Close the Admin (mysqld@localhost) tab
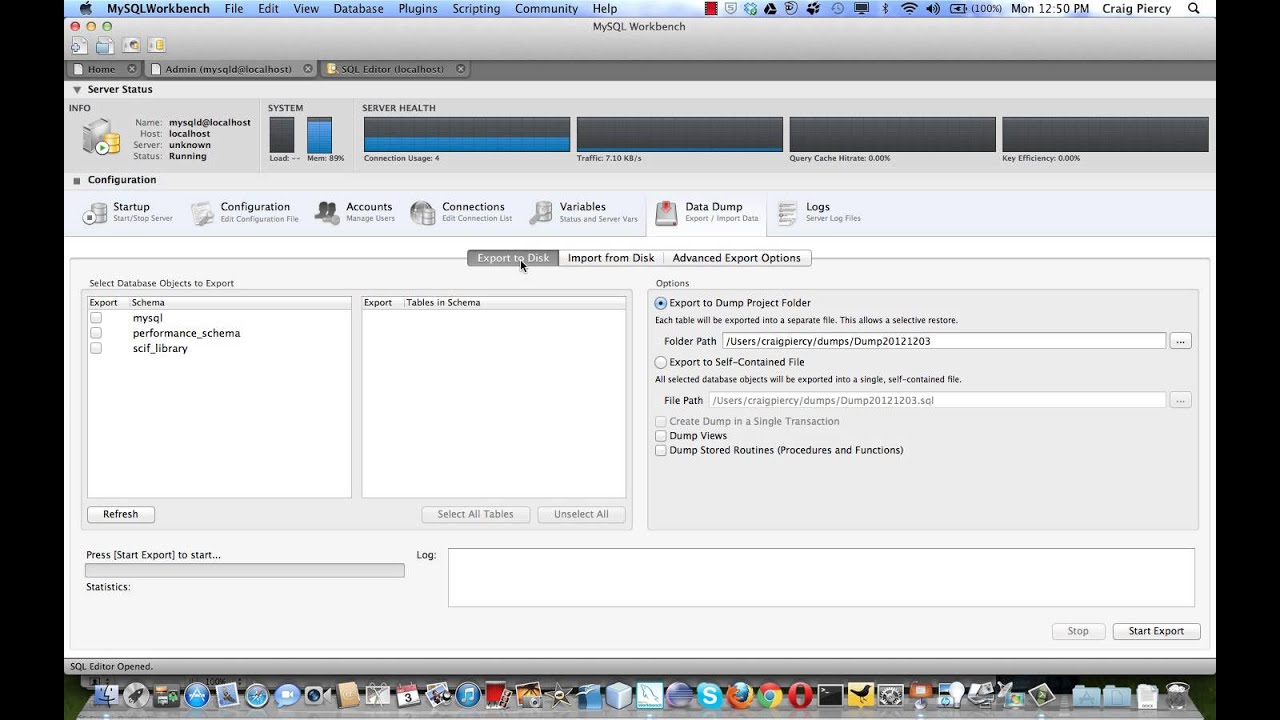 click(x=308, y=69)
